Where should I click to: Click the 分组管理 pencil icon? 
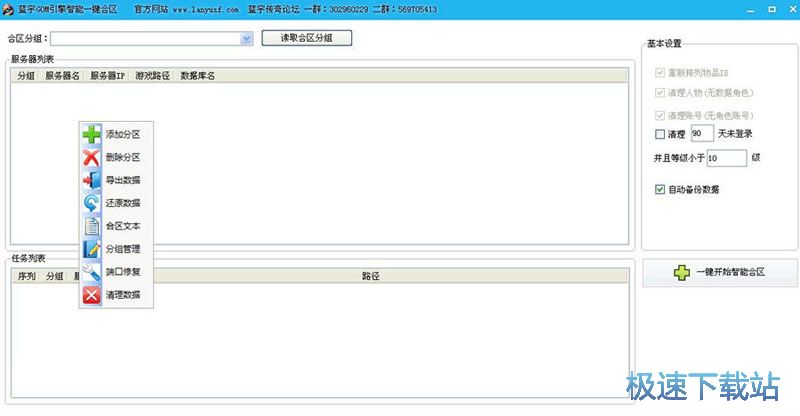(x=91, y=249)
